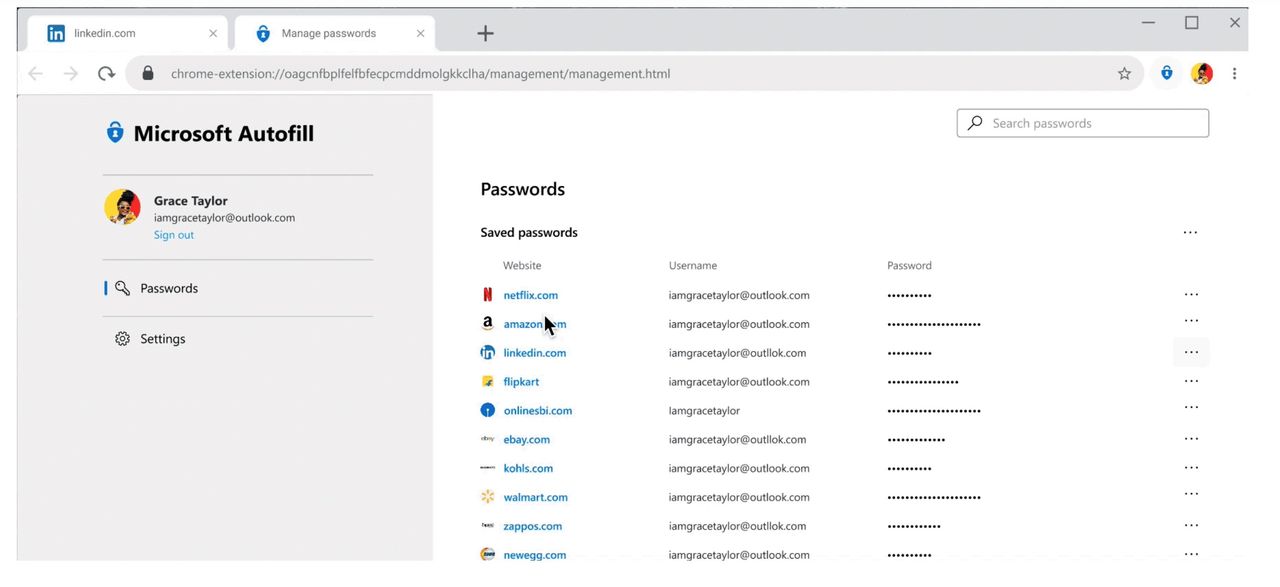Go forward to the next page

[x=70, y=73]
